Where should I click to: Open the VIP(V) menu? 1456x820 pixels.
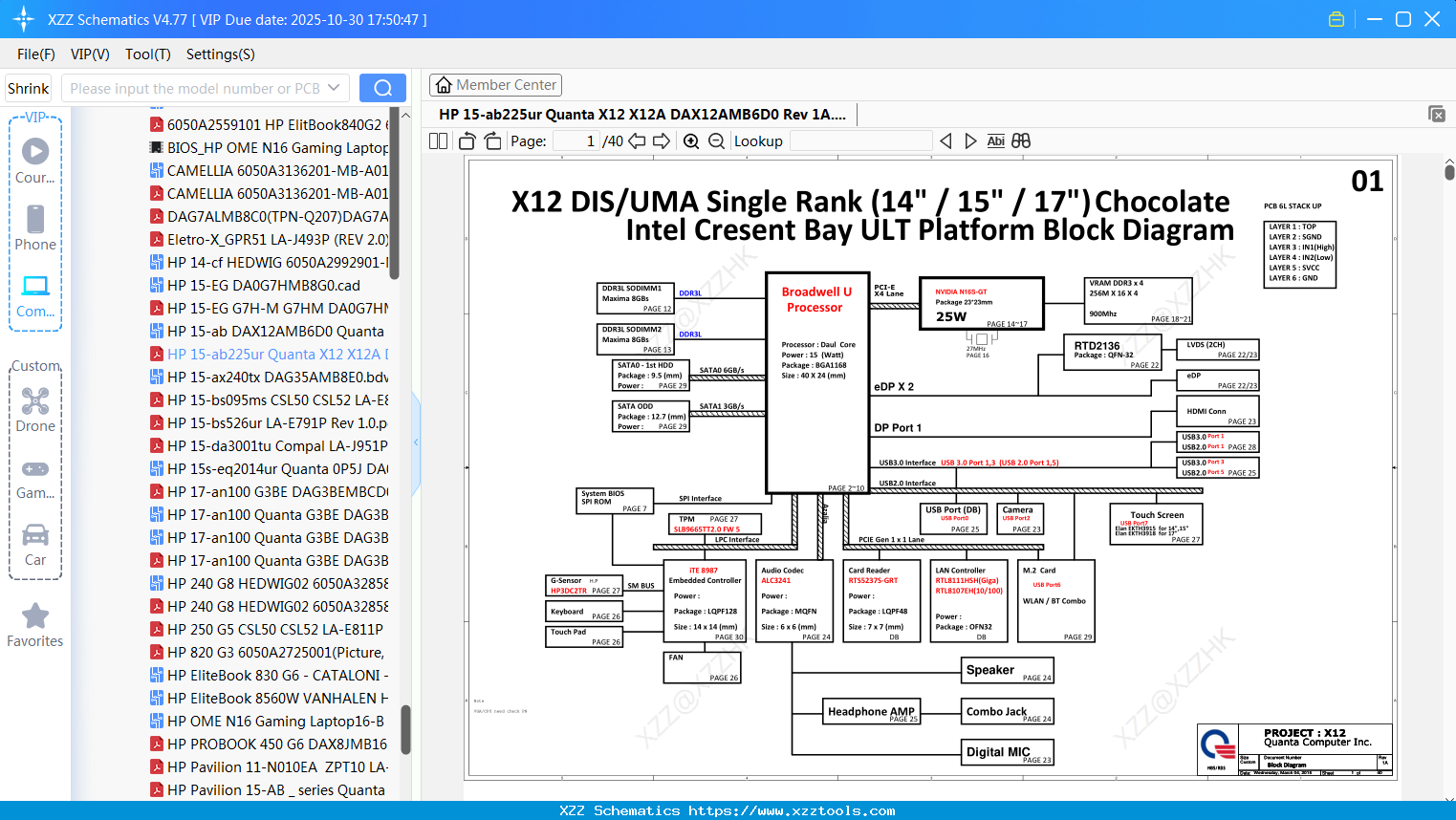click(90, 54)
